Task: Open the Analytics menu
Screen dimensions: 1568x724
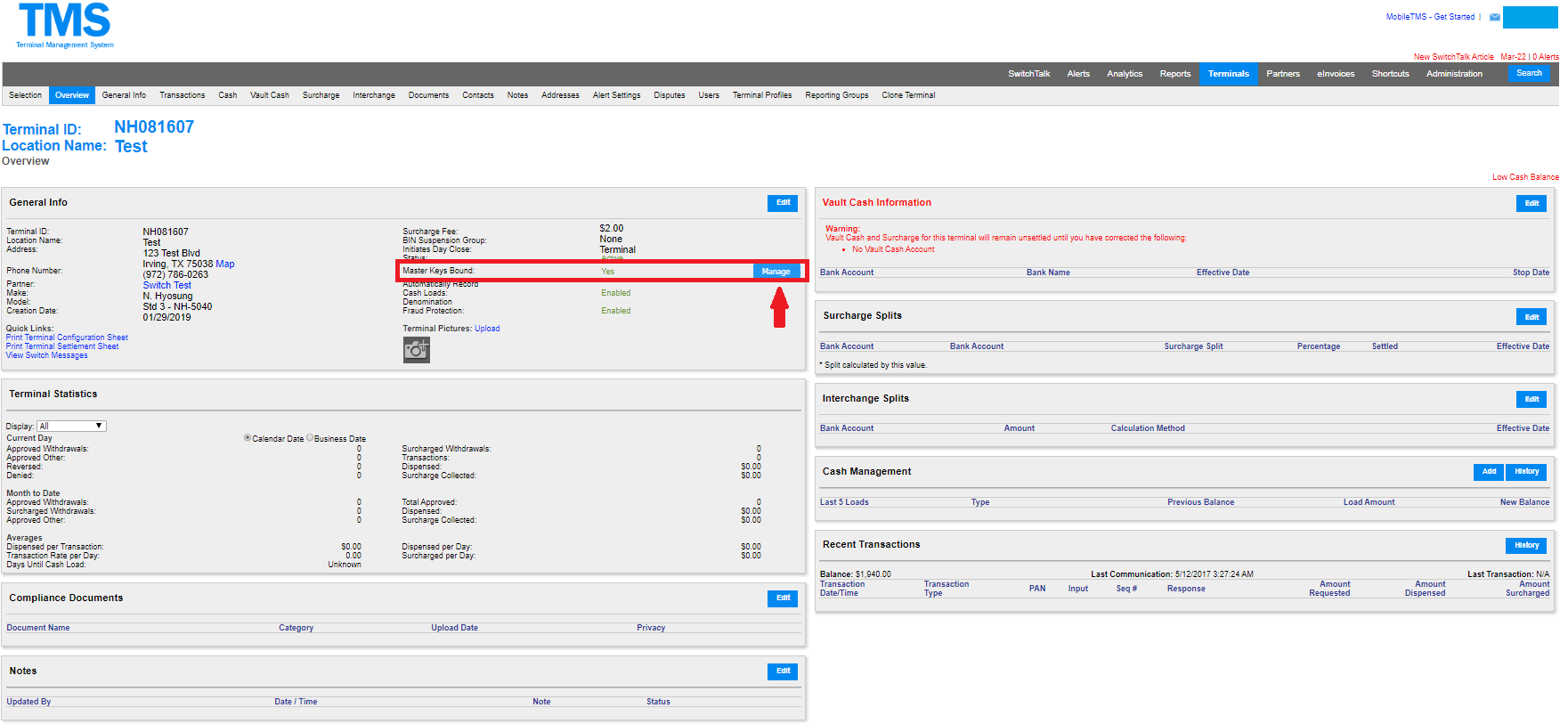Action: click(x=1125, y=74)
